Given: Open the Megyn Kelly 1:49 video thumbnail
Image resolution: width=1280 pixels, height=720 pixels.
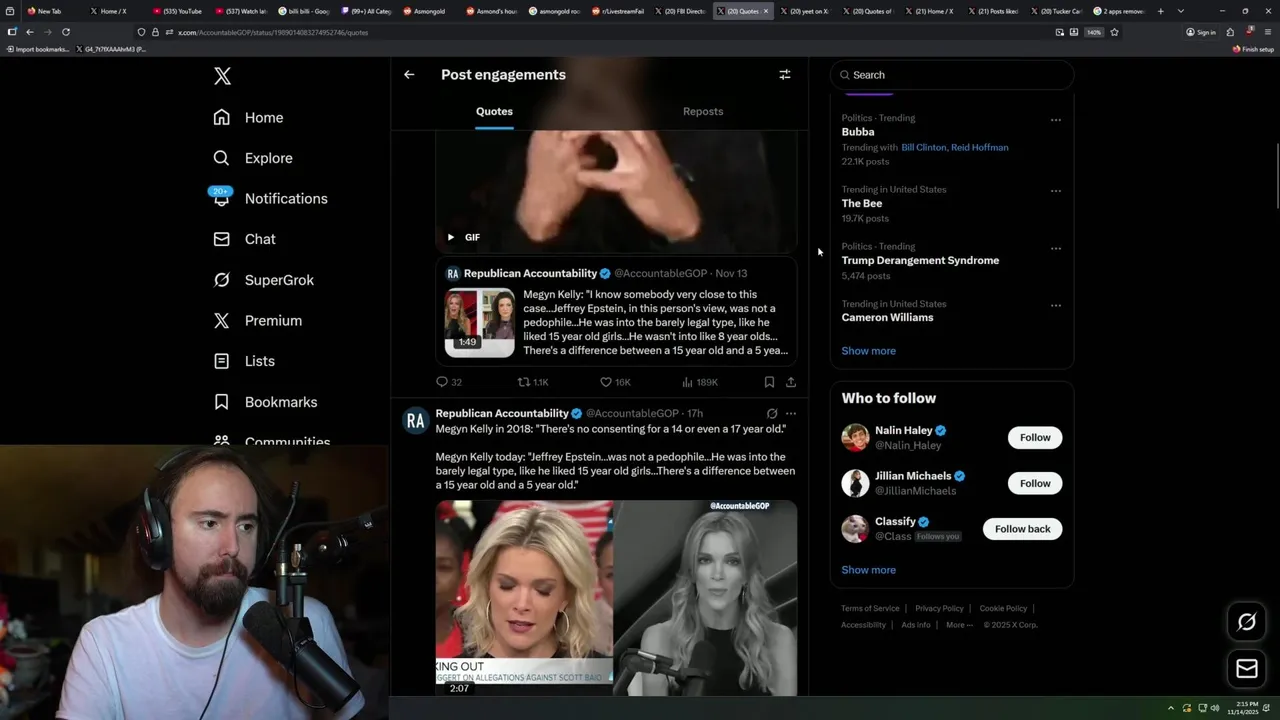Looking at the screenshot, I should [x=480, y=323].
